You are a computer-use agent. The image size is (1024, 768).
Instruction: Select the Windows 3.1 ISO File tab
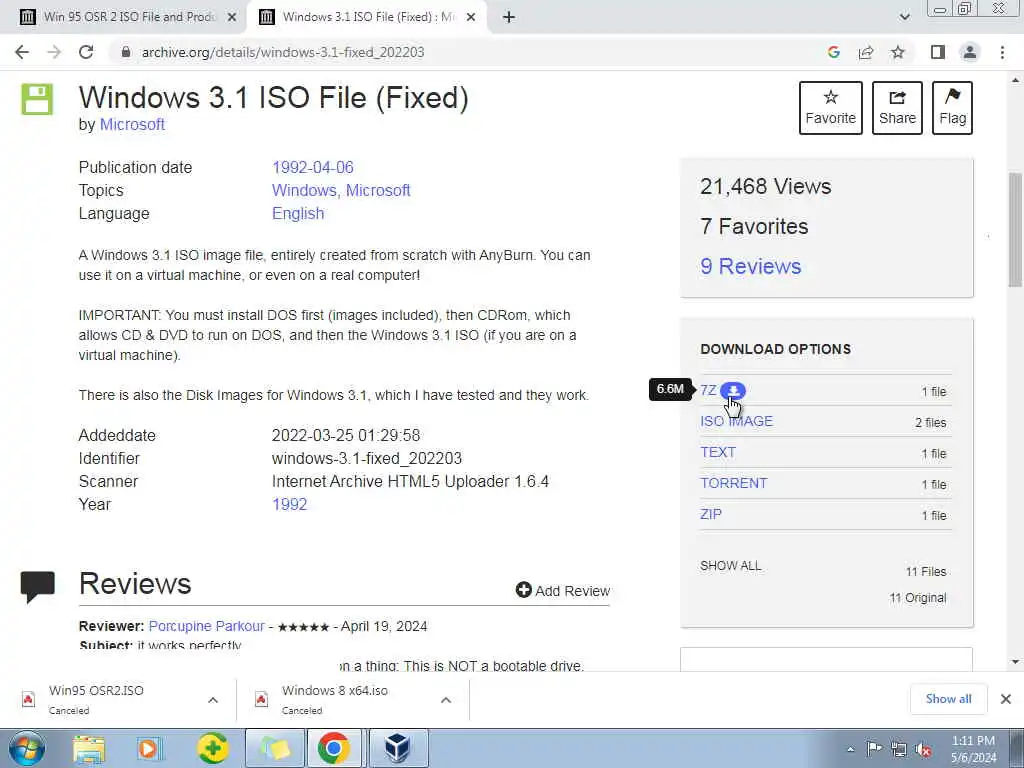click(x=367, y=18)
